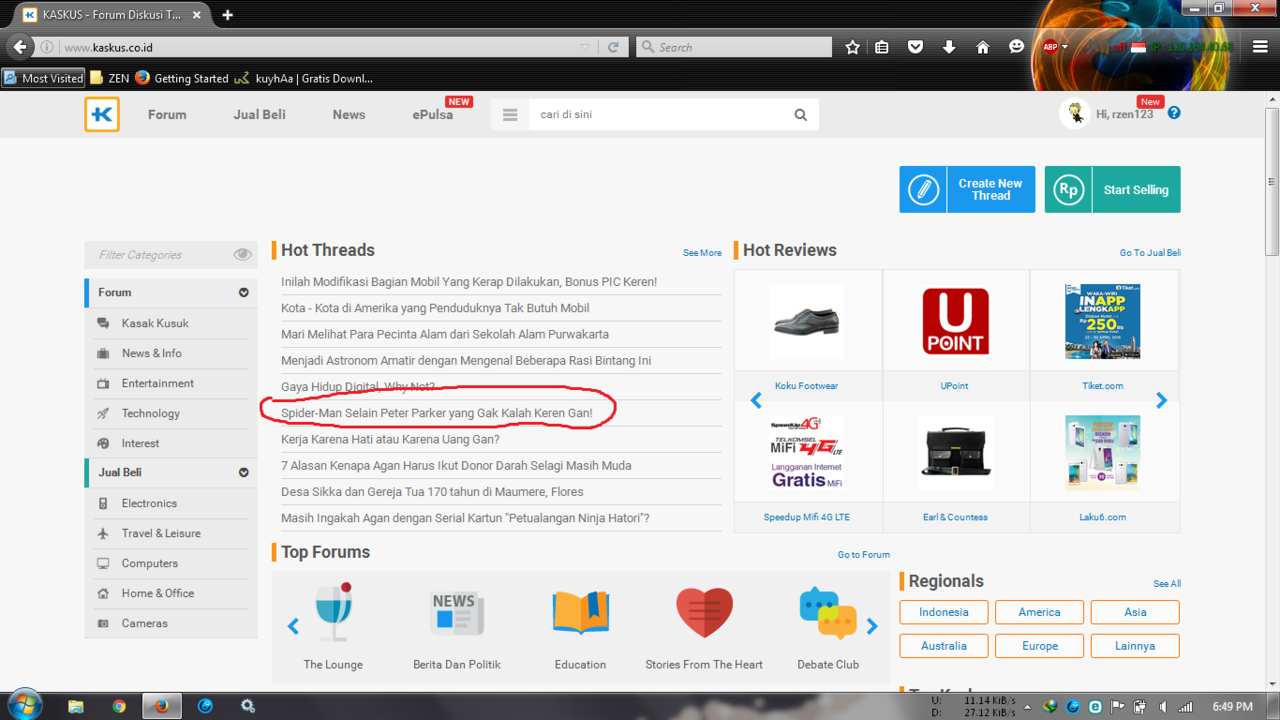Click the Kasak Kusuk category icon
Viewport: 1280px width, 720px height.
[x=103, y=323]
